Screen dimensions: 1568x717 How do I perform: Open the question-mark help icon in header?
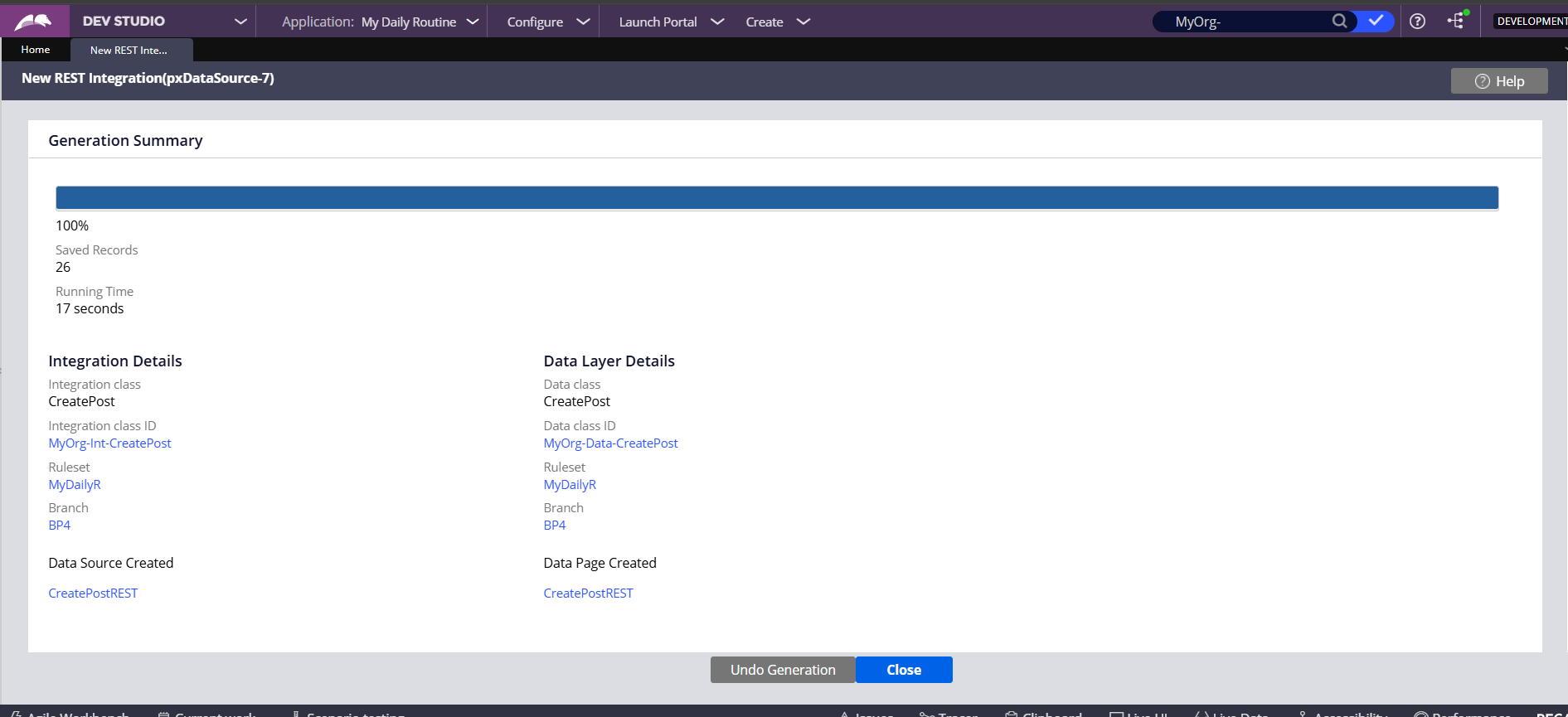(x=1418, y=22)
